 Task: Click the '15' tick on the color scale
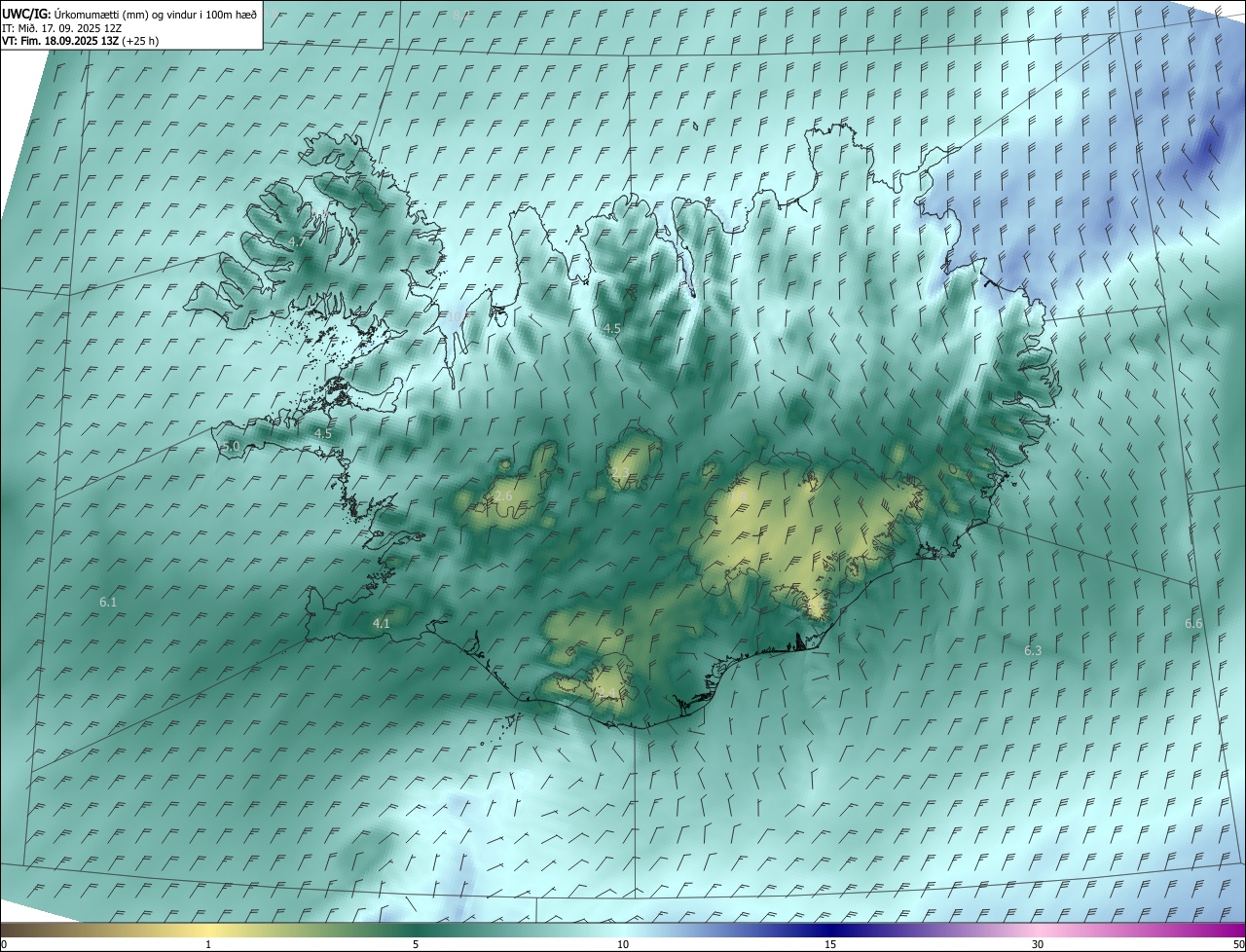click(830, 944)
